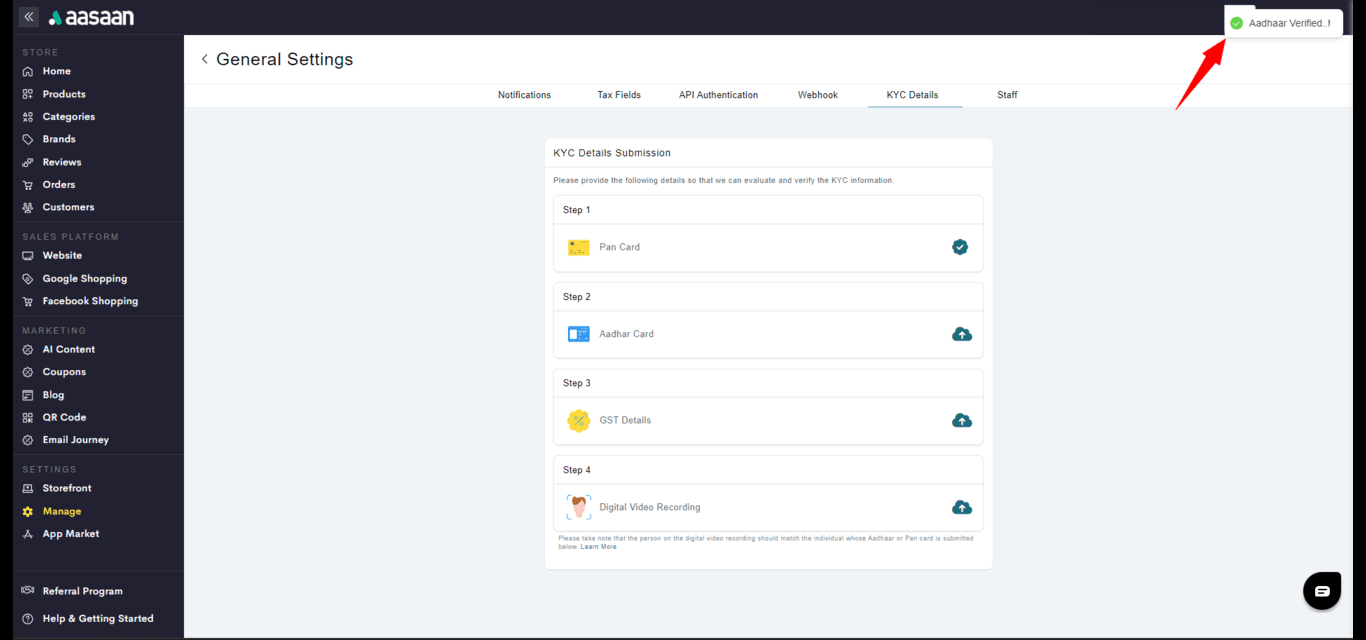Click the aasaan logo in header
Viewport: 1366px width, 640px height.
[x=91, y=18]
